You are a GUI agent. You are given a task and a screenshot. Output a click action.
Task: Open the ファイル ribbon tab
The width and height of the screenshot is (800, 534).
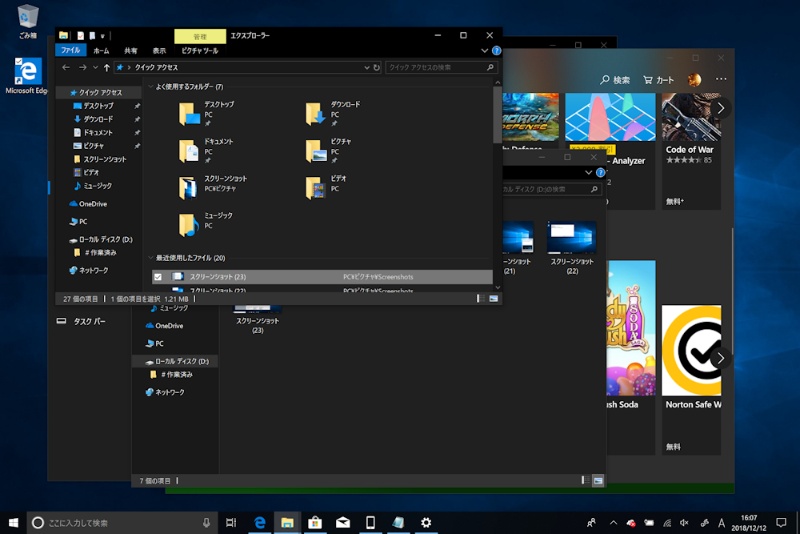(x=70, y=50)
